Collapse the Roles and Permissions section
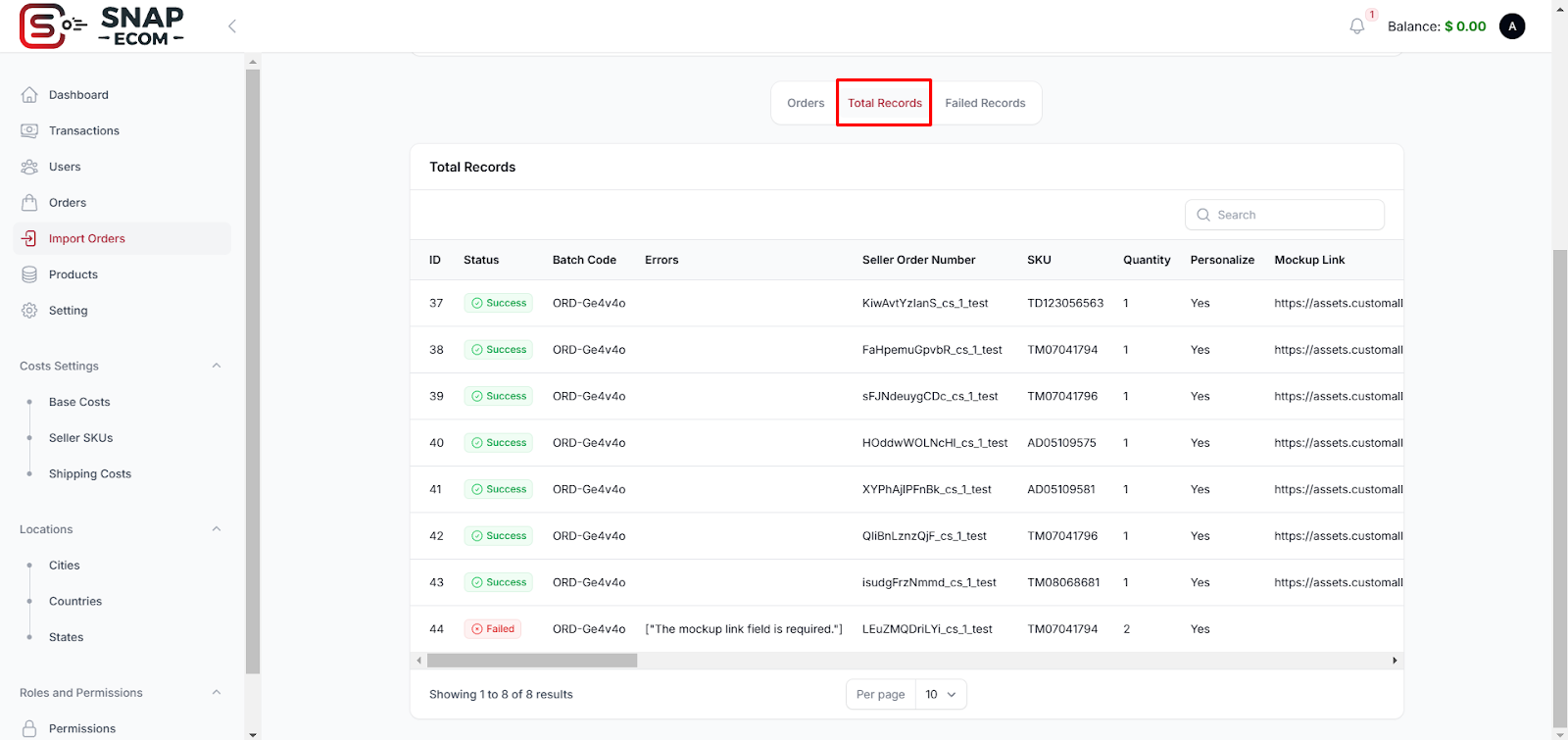The height and width of the screenshot is (740, 1568). coord(217,693)
